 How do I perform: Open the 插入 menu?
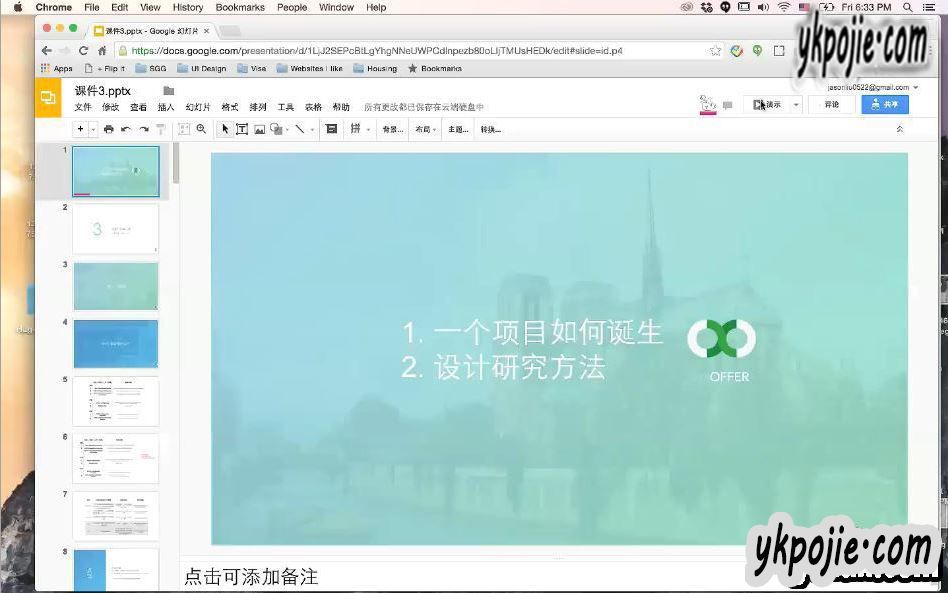166,107
